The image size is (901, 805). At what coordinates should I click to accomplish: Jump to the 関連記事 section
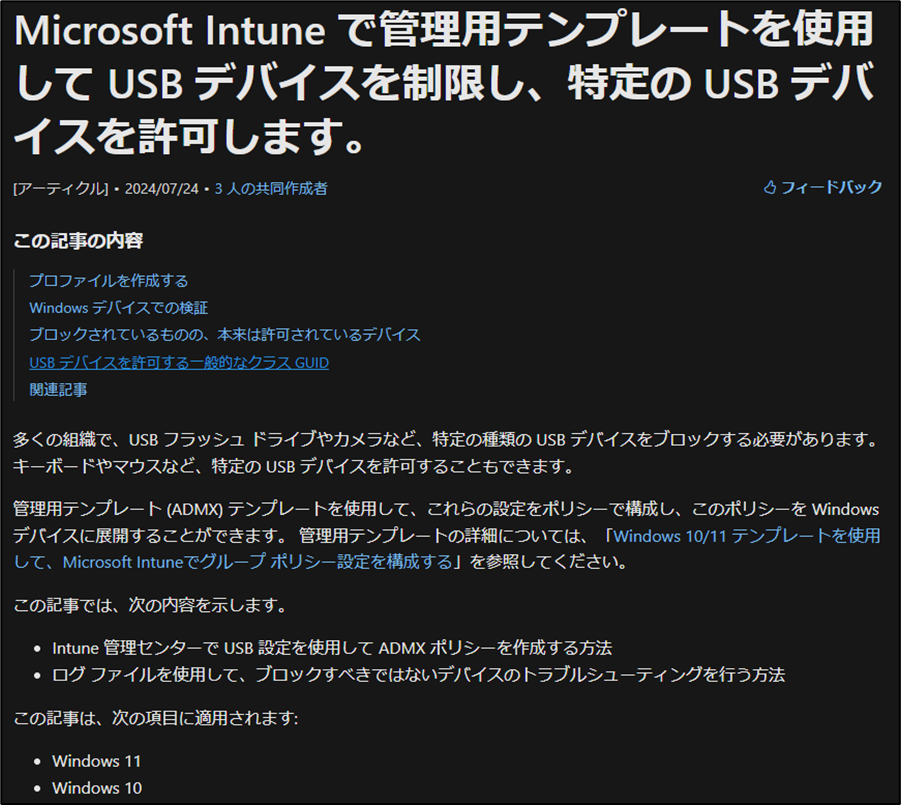[59, 389]
